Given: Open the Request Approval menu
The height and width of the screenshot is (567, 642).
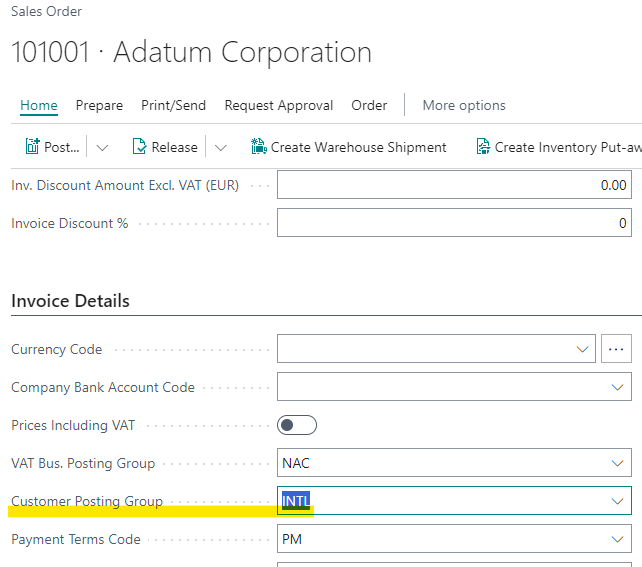Looking at the screenshot, I should [281, 105].
